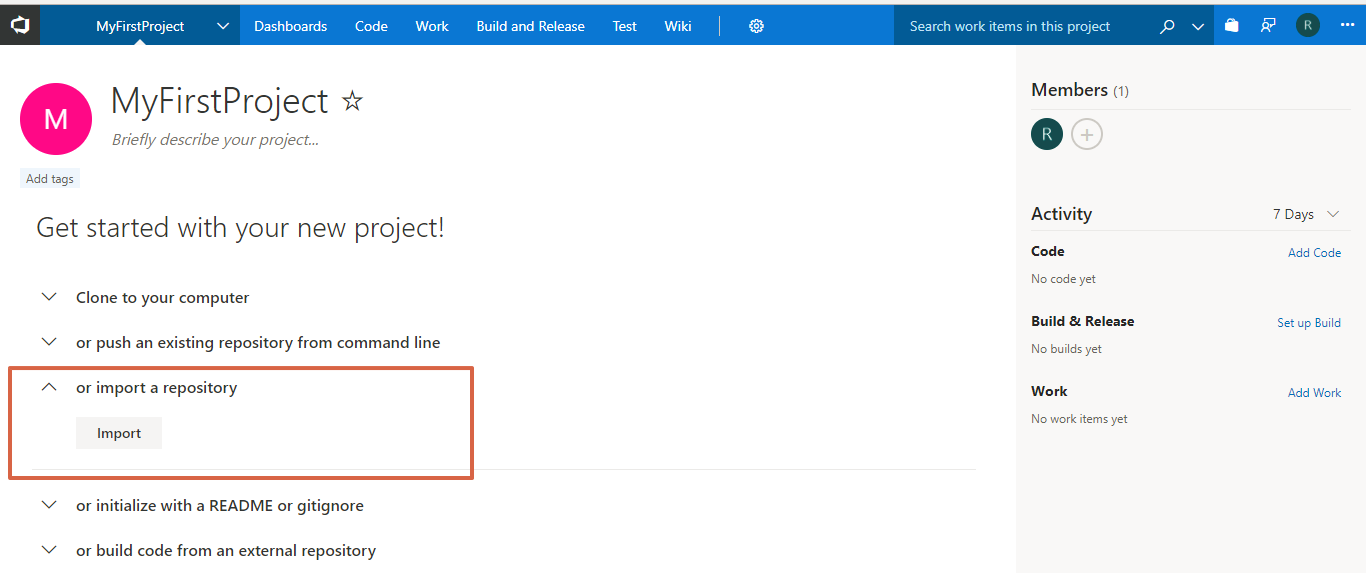The height and width of the screenshot is (573, 1366).
Task: Click the Activity heading
Action: tap(1061, 214)
